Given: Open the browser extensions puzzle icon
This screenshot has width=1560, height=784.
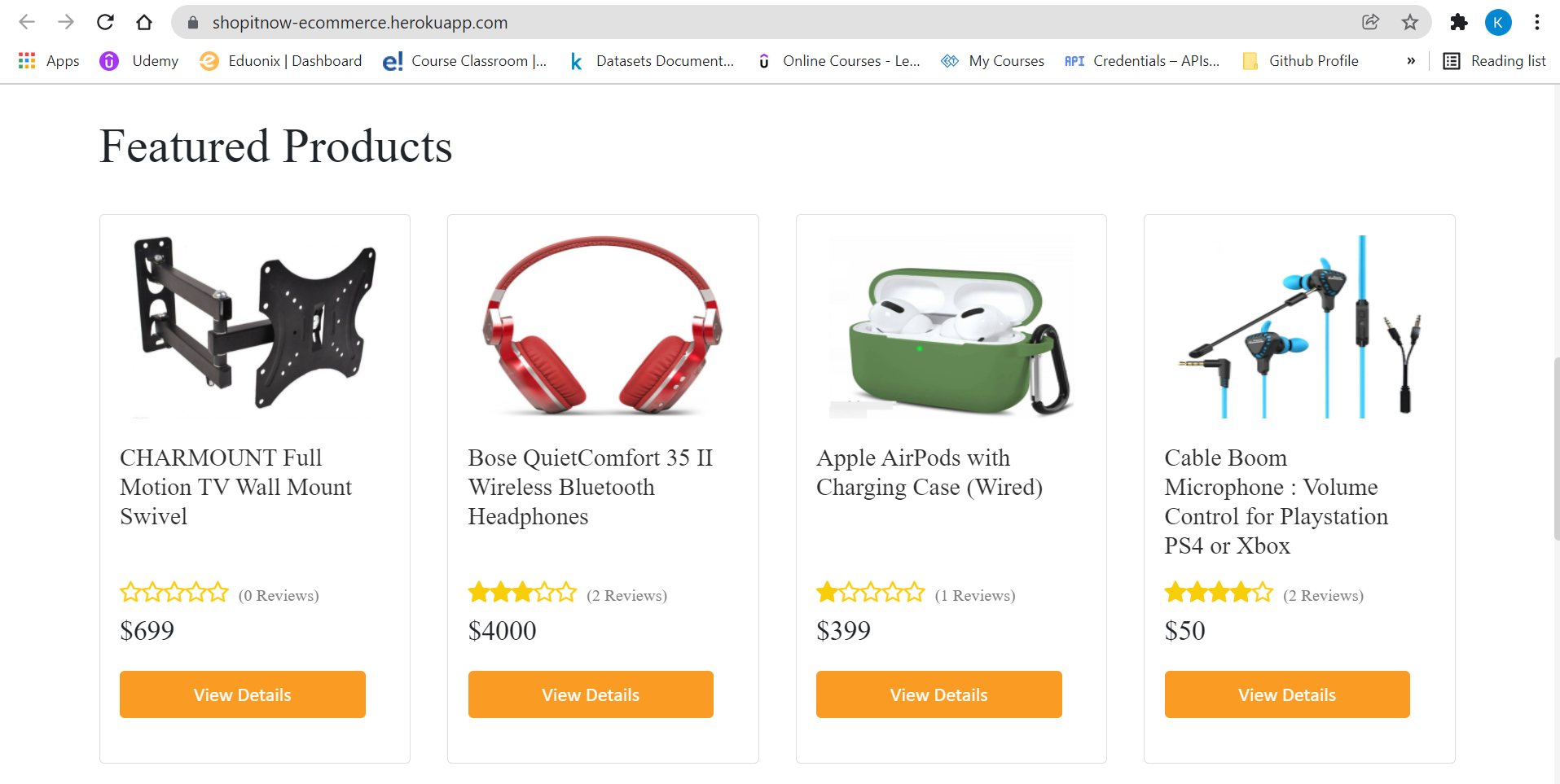Looking at the screenshot, I should pyautogui.click(x=1459, y=22).
